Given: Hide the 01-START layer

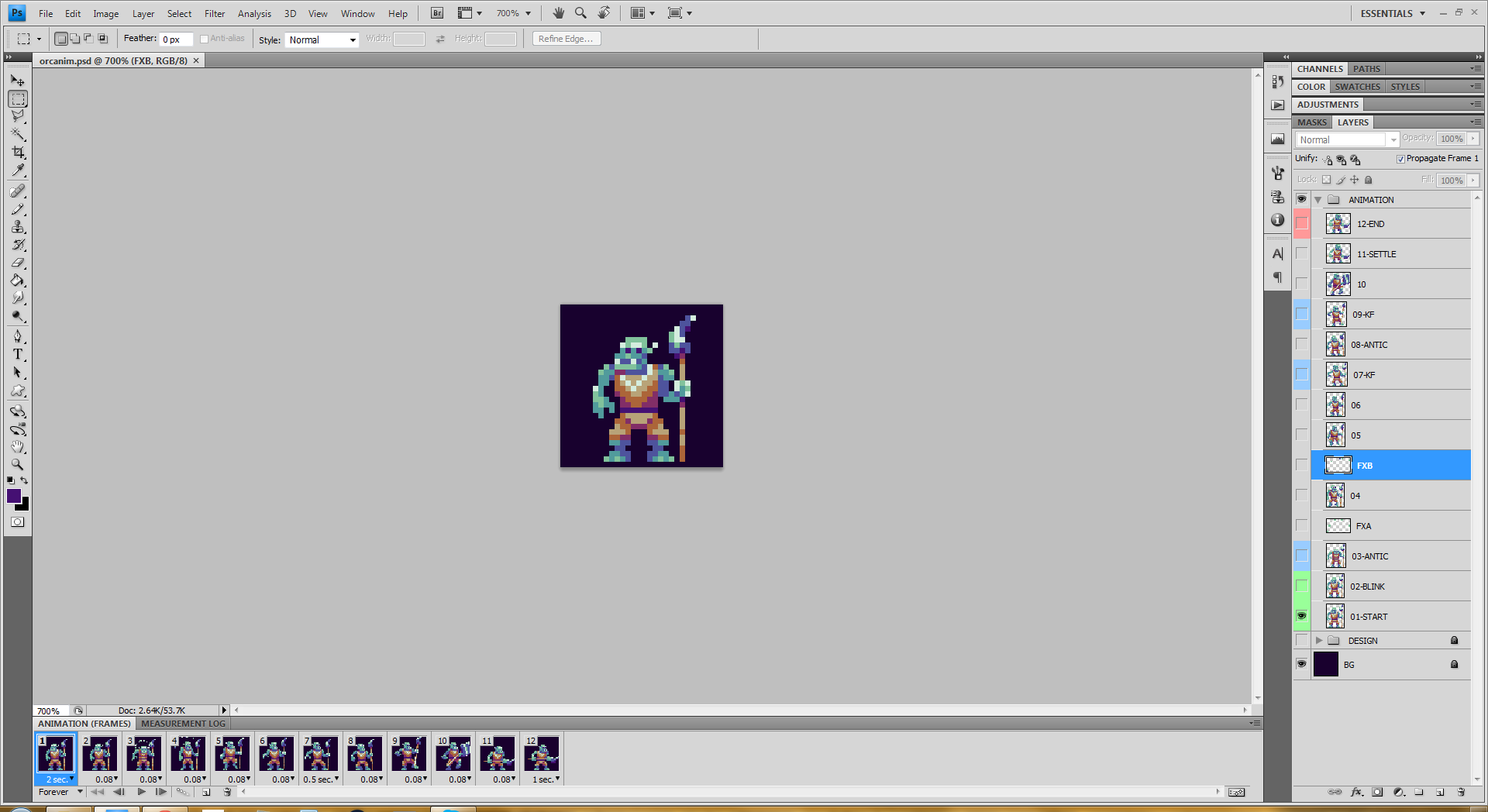Looking at the screenshot, I should pyautogui.click(x=1301, y=616).
